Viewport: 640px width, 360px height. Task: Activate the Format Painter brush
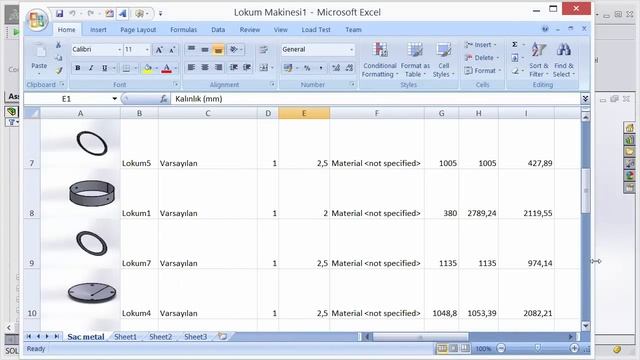click(59, 71)
